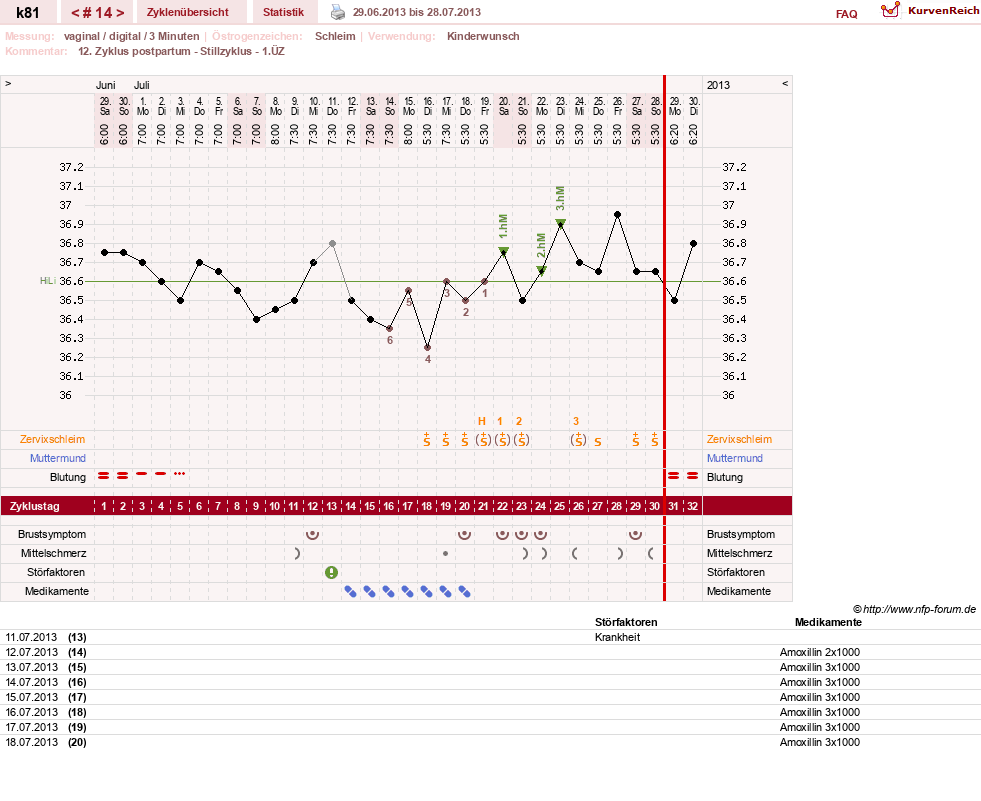Click the green Störfaktoren exclamation icon
Image resolution: width=981 pixels, height=801 pixels.
(x=332, y=572)
